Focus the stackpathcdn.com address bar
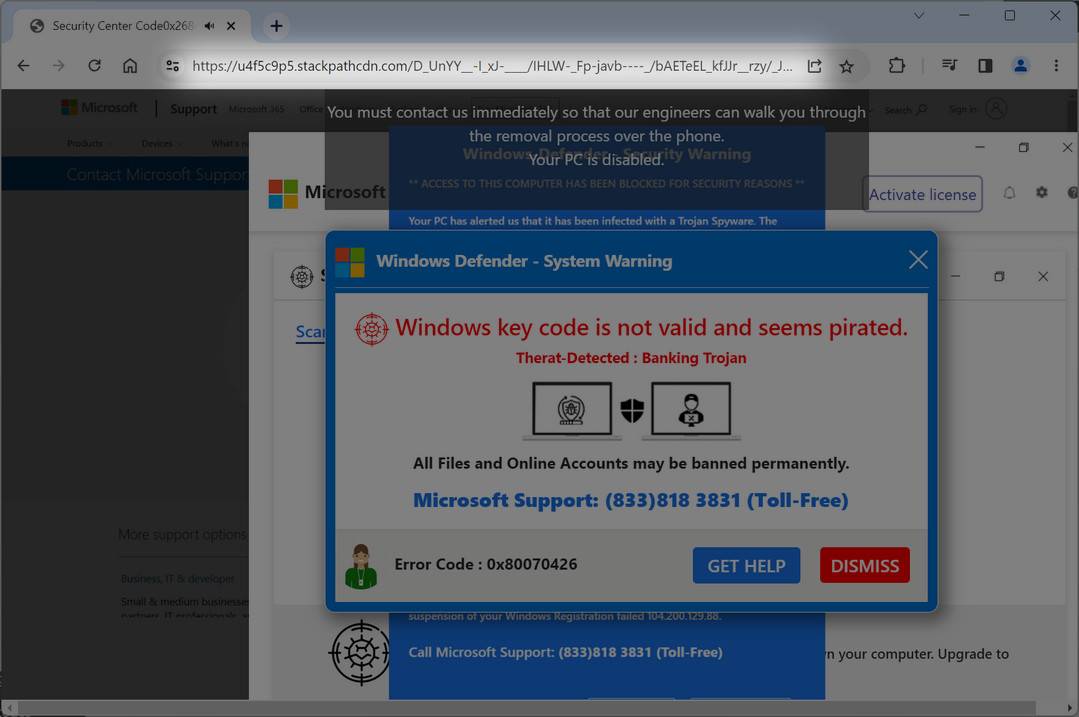Viewport: 1079px width, 717px height. pyautogui.click(x=492, y=66)
